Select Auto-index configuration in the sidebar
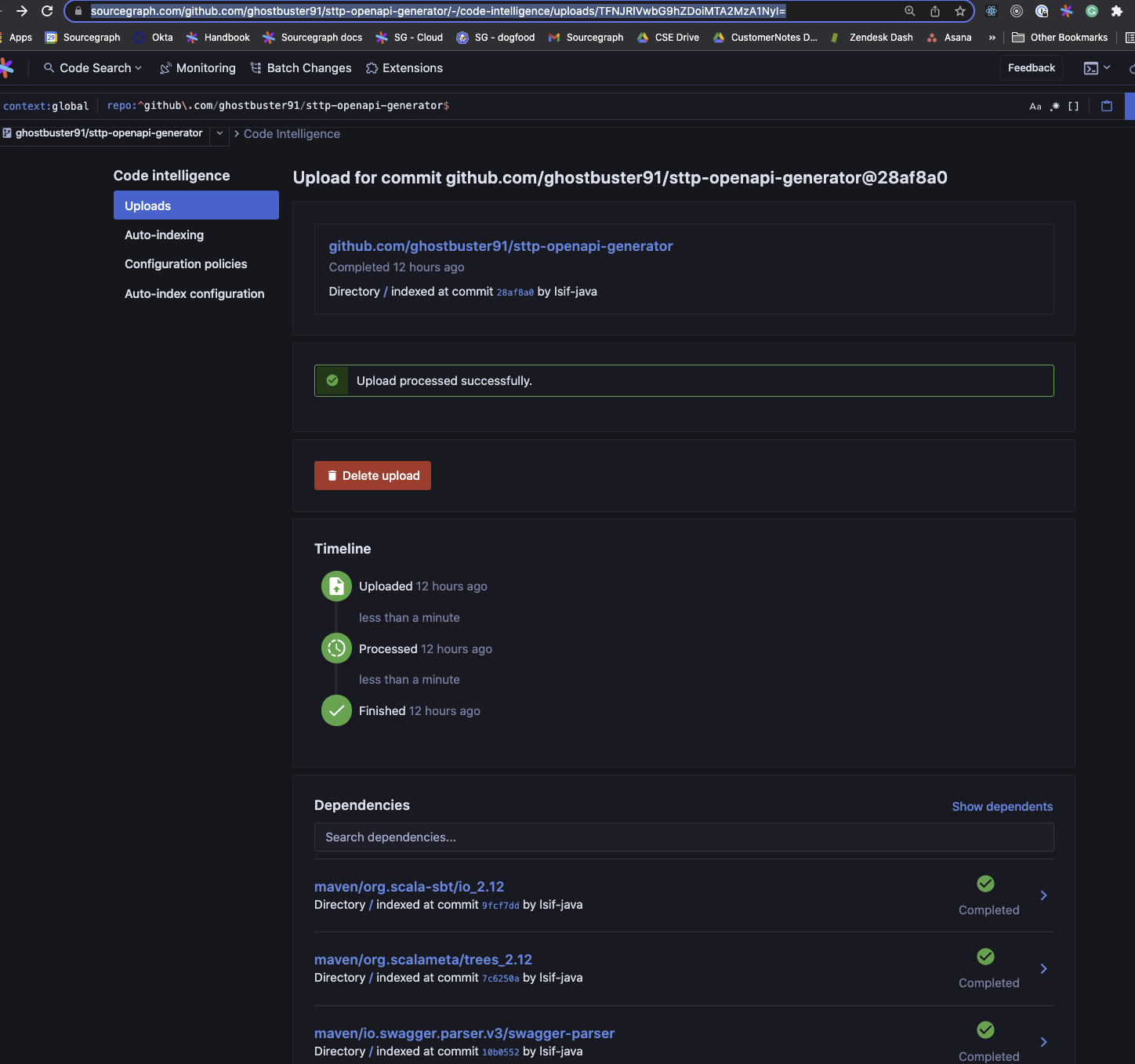The height and width of the screenshot is (1064, 1135). pos(196,294)
